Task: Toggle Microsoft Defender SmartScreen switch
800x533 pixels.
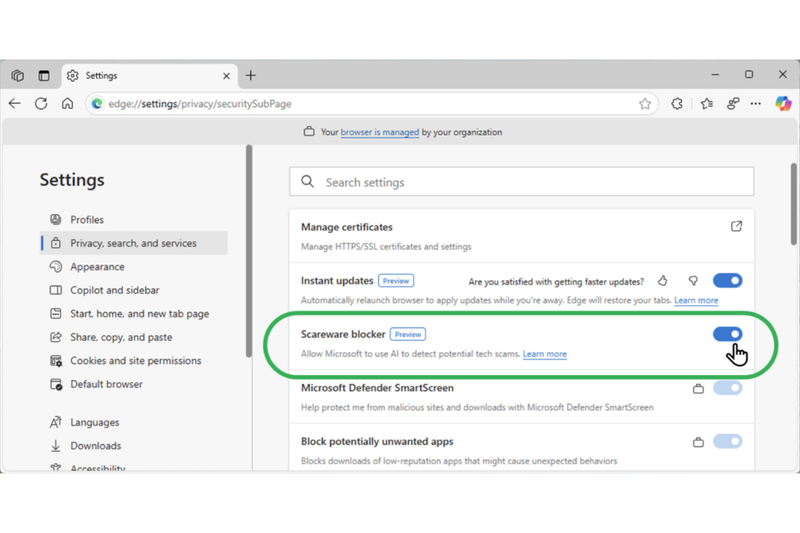Action: click(x=727, y=388)
